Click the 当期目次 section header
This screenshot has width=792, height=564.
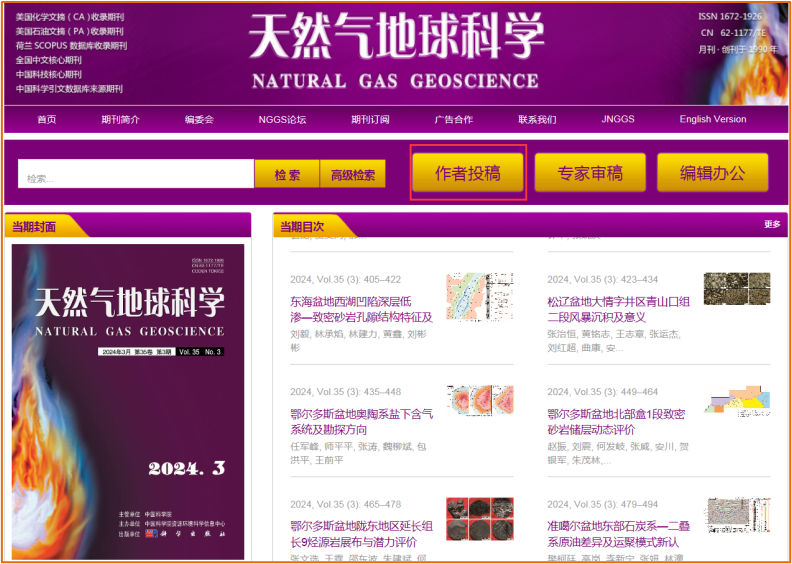[302, 227]
